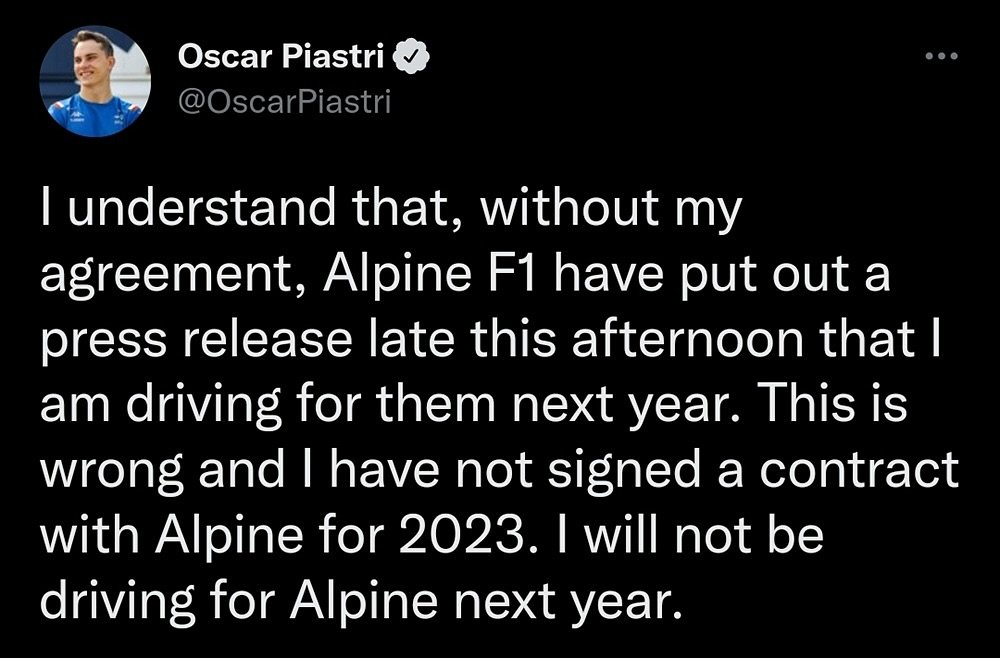
Task: Click the word "understand" in the tweet
Action: click(x=201, y=208)
